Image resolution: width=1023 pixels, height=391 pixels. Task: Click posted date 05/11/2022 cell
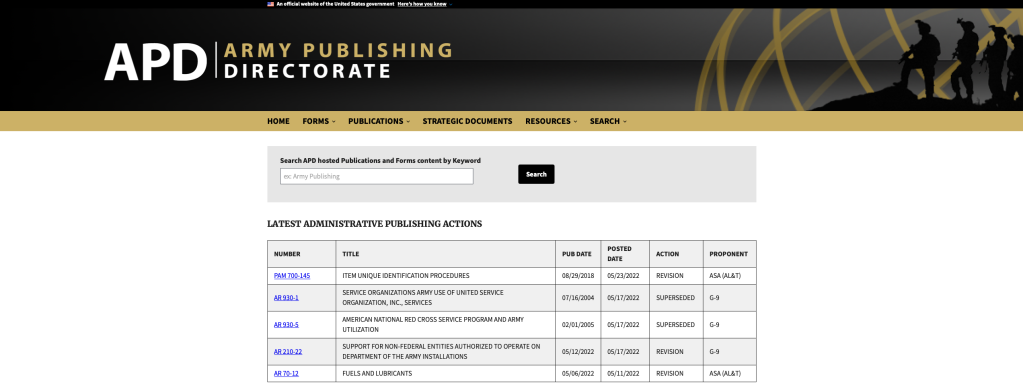[x=625, y=374]
